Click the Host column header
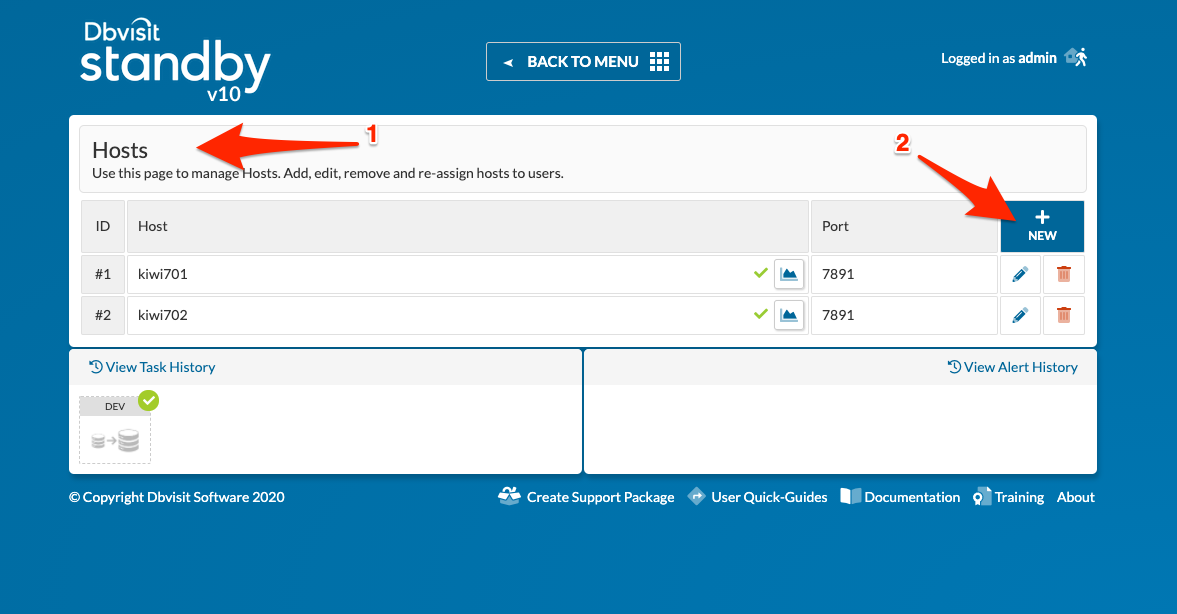 [468, 226]
